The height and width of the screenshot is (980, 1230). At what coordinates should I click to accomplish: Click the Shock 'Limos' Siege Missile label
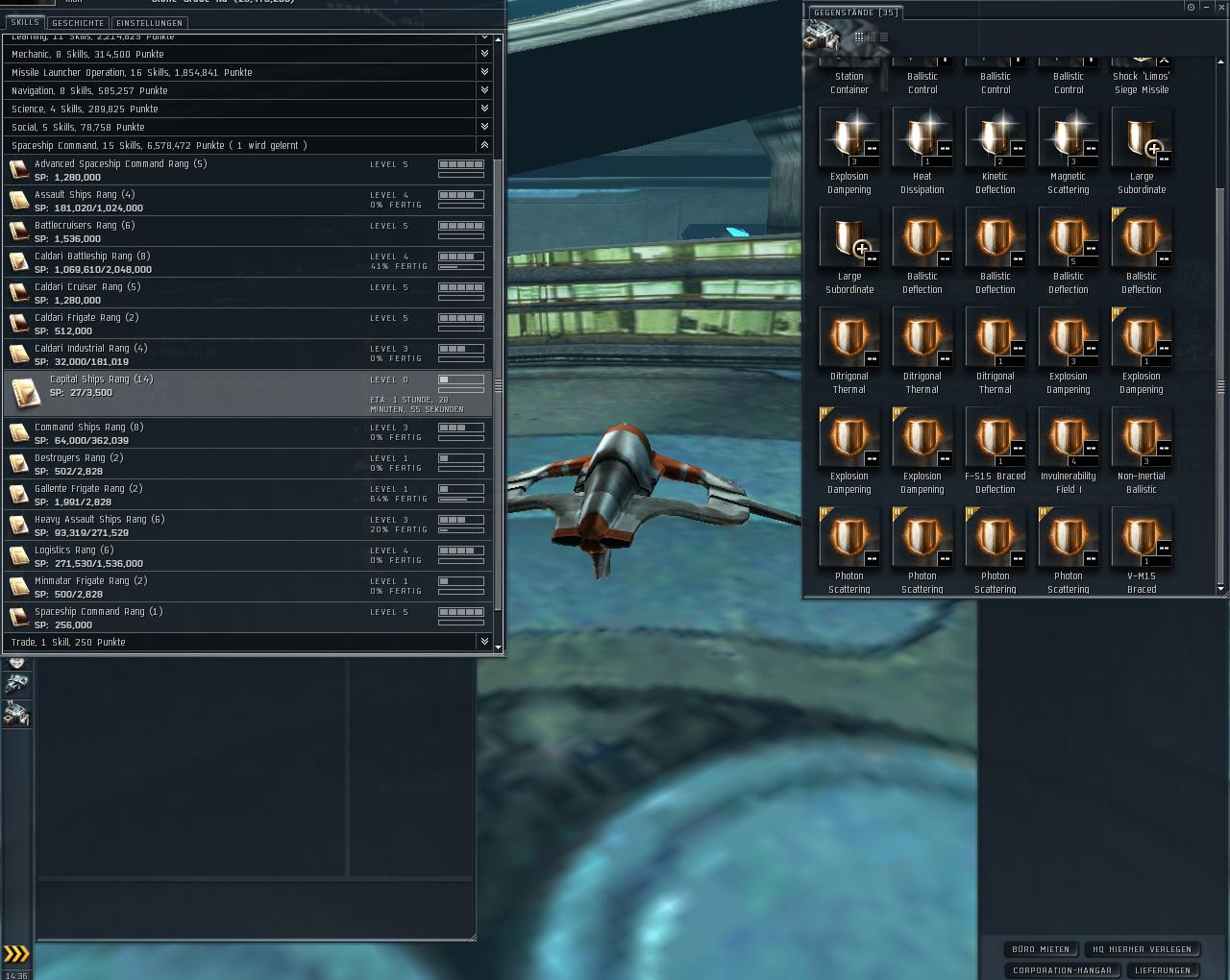pos(1142,84)
